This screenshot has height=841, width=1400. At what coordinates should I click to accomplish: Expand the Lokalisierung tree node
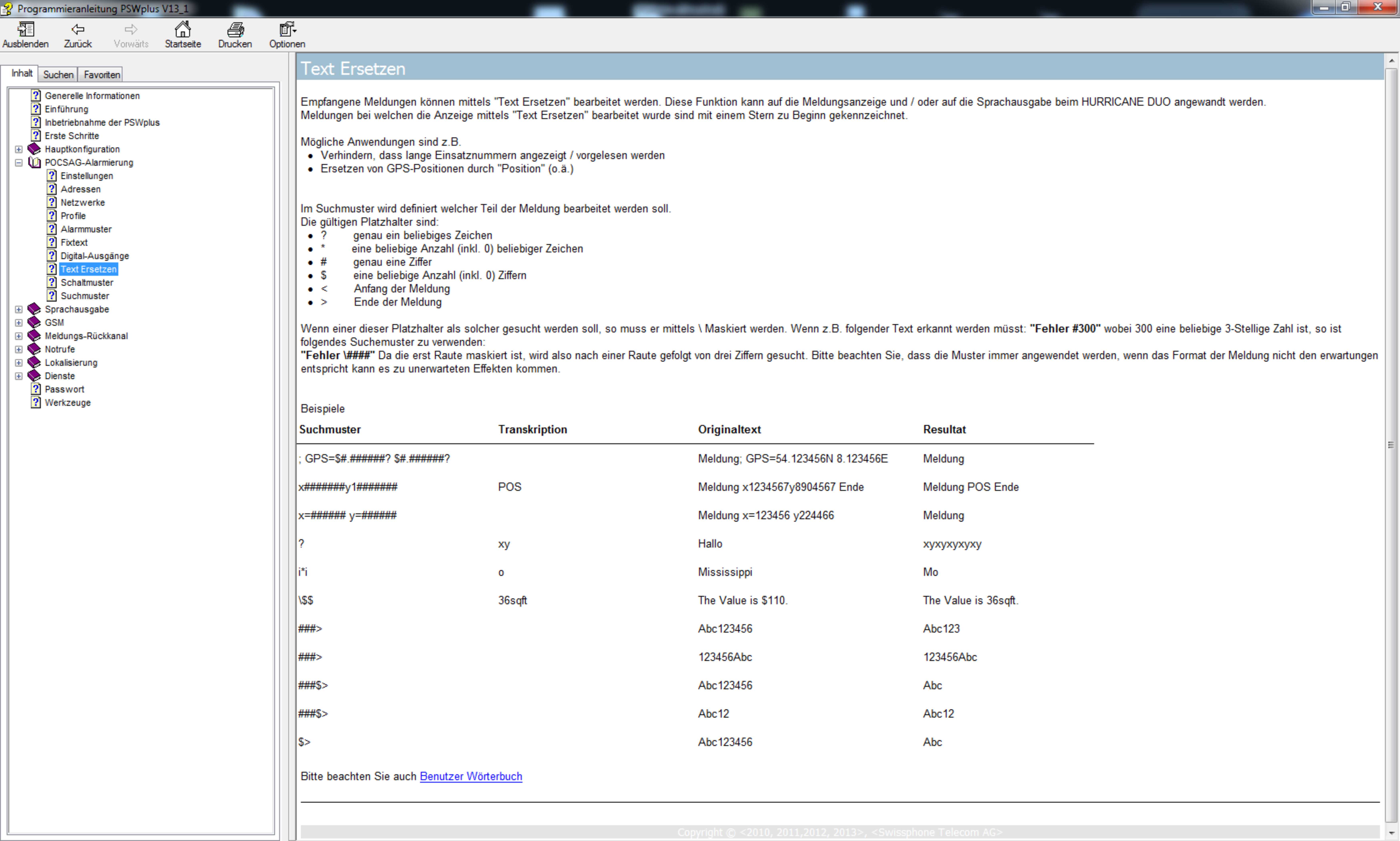(x=19, y=363)
